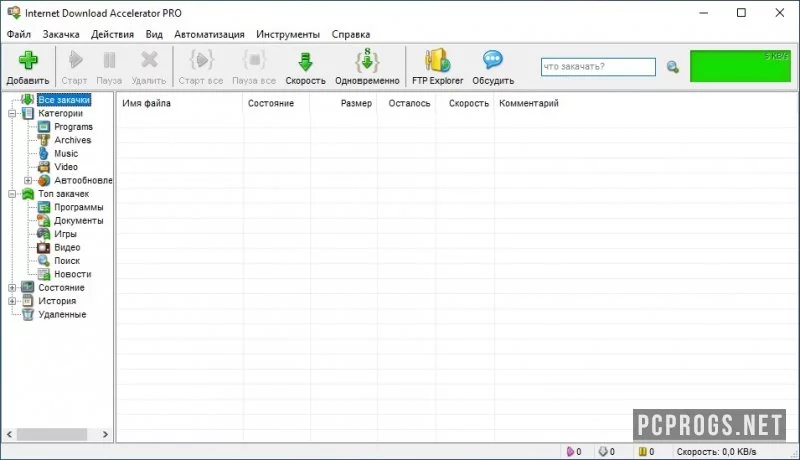
Task: Click the sidebar horizontal scrollbar thumb
Action: [52, 435]
